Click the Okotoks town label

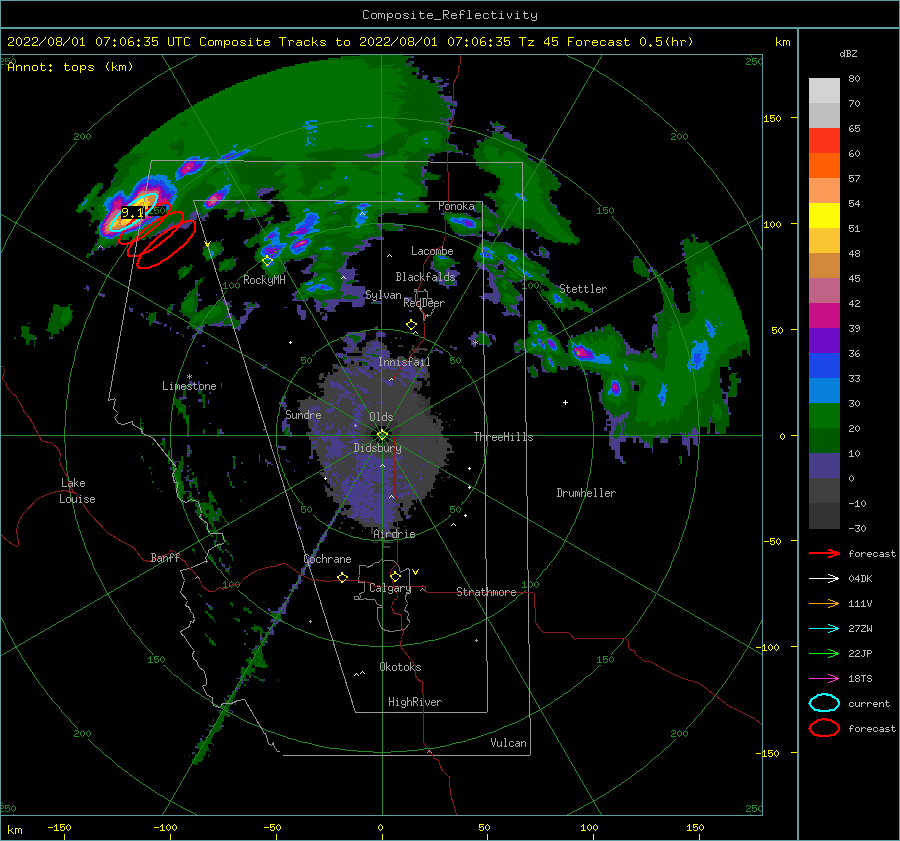[400, 667]
